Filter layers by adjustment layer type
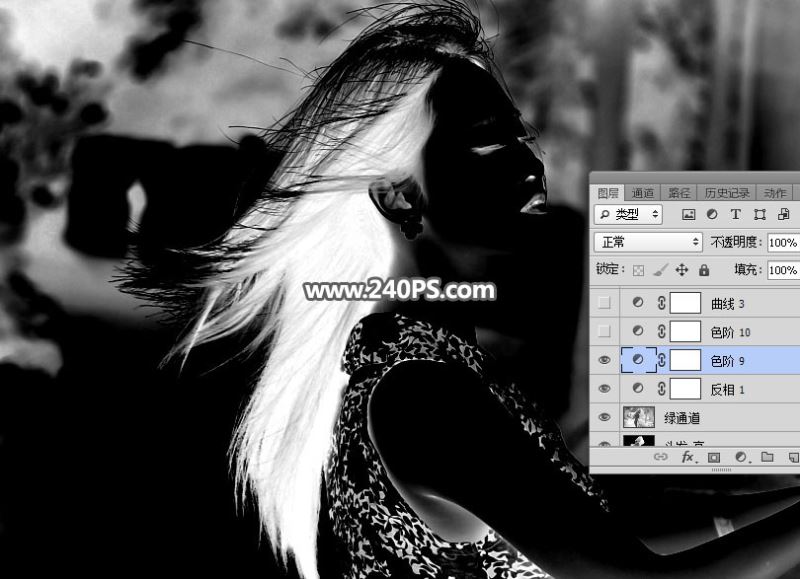Viewport: 800px width, 579px height. point(712,215)
